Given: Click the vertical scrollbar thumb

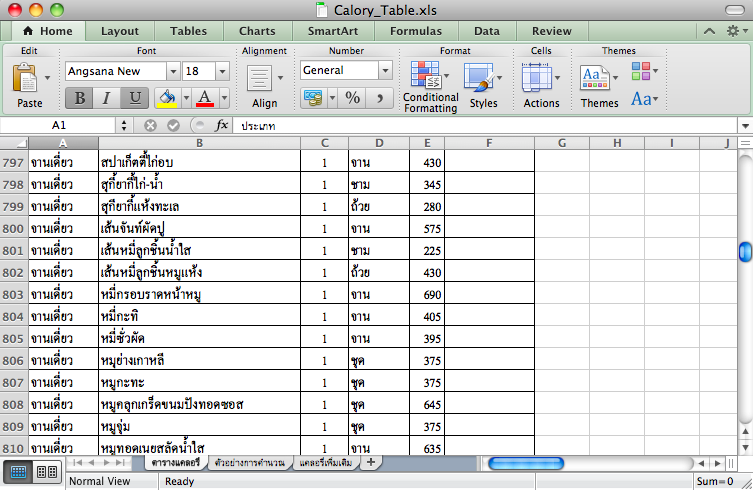Looking at the screenshot, I should click(x=745, y=252).
